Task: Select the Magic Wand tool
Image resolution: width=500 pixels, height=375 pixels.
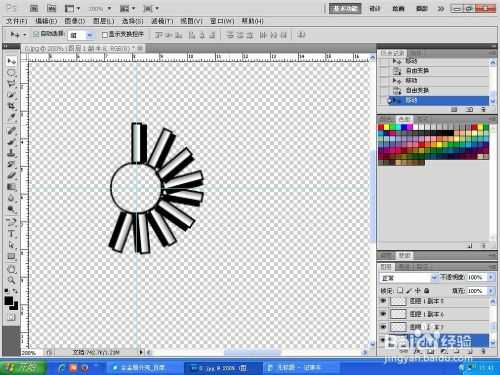Action: point(12,95)
